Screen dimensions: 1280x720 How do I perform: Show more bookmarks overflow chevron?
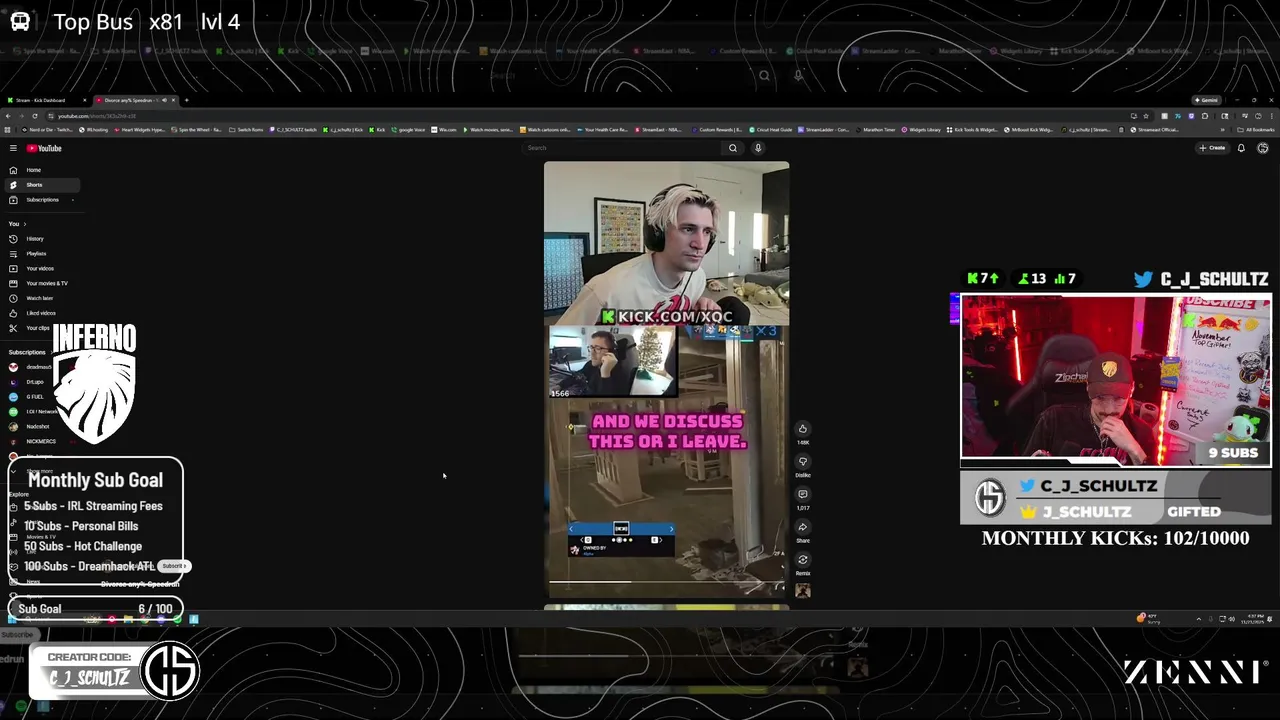click(1222, 130)
